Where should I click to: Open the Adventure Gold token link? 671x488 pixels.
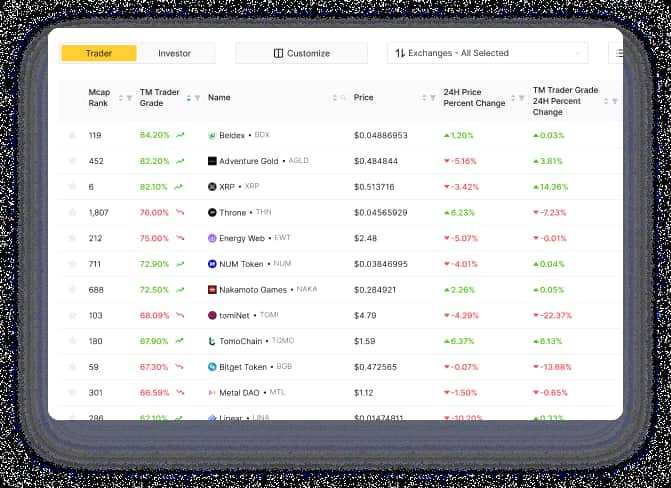[249, 161]
